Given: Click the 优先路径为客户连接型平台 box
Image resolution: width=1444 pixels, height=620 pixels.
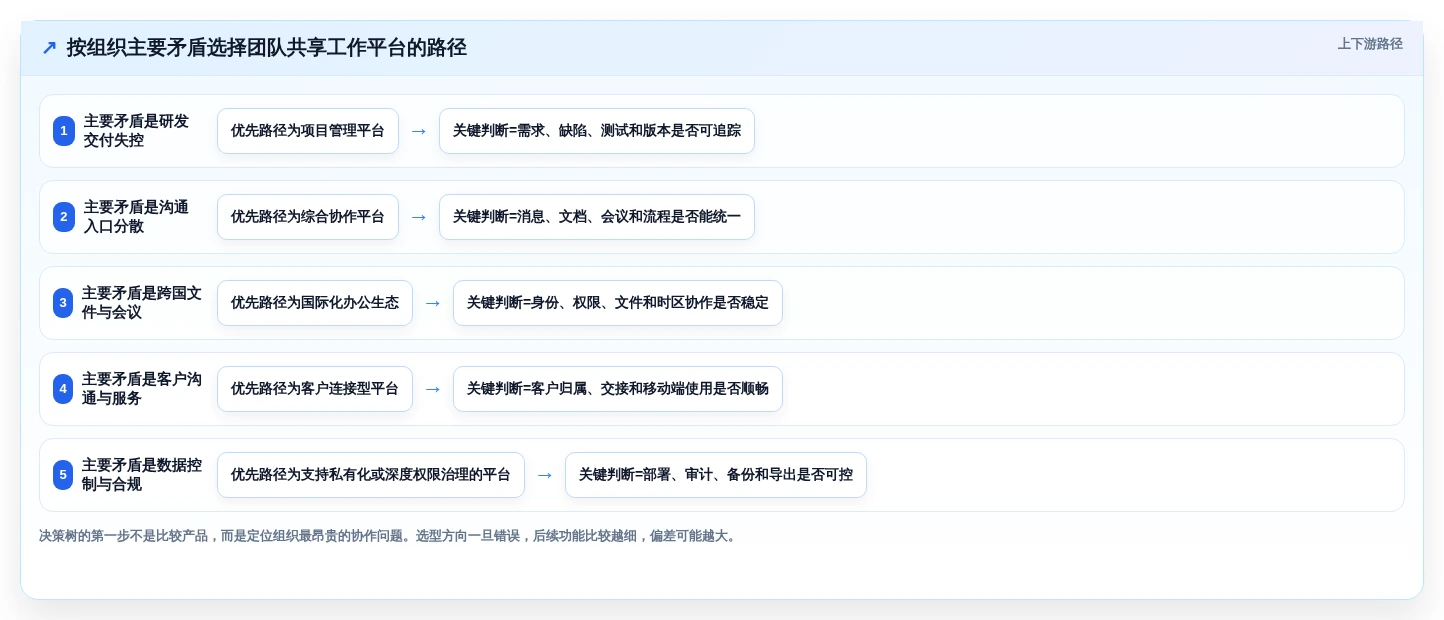Looking at the screenshot, I should click(x=315, y=389).
